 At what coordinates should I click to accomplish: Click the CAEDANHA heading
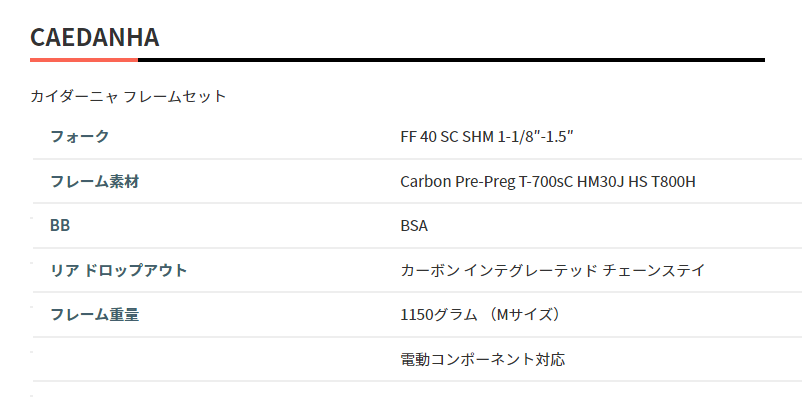click(95, 37)
